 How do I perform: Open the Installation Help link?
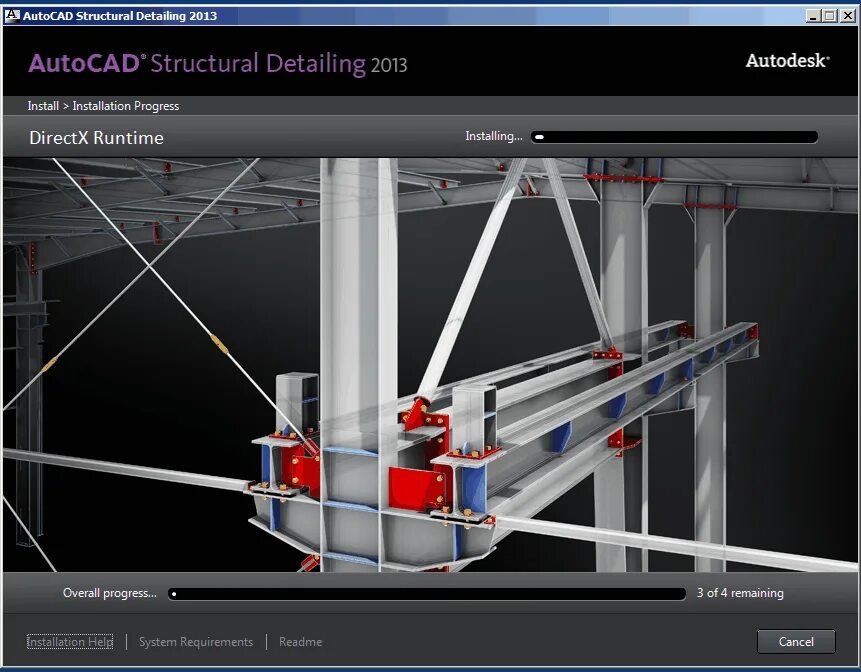[x=70, y=642]
